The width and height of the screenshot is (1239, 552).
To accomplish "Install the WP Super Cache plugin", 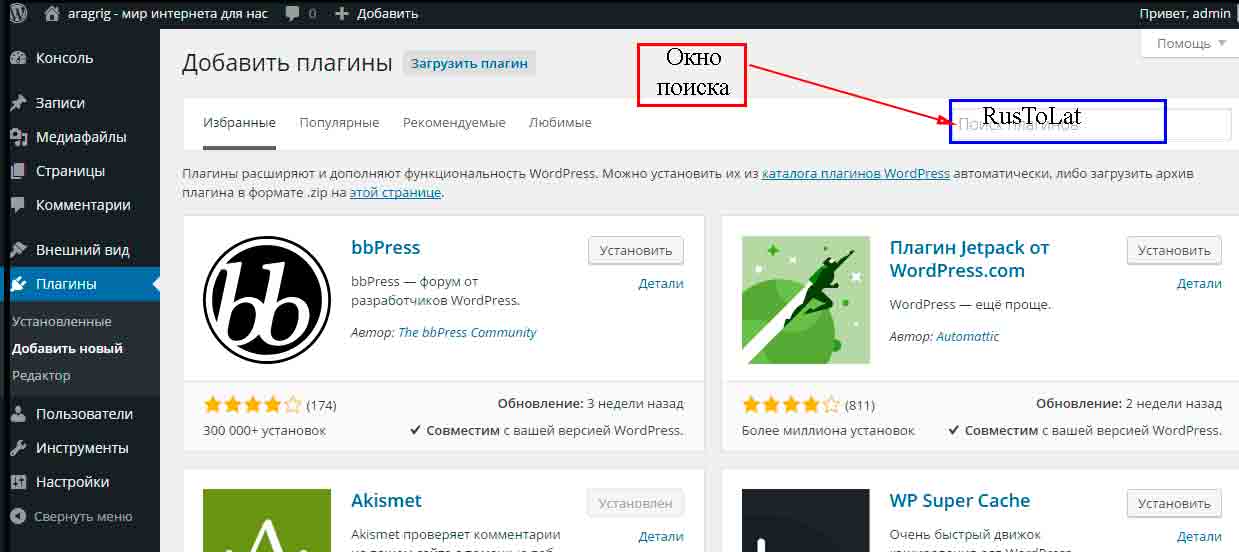I will [1174, 503].
